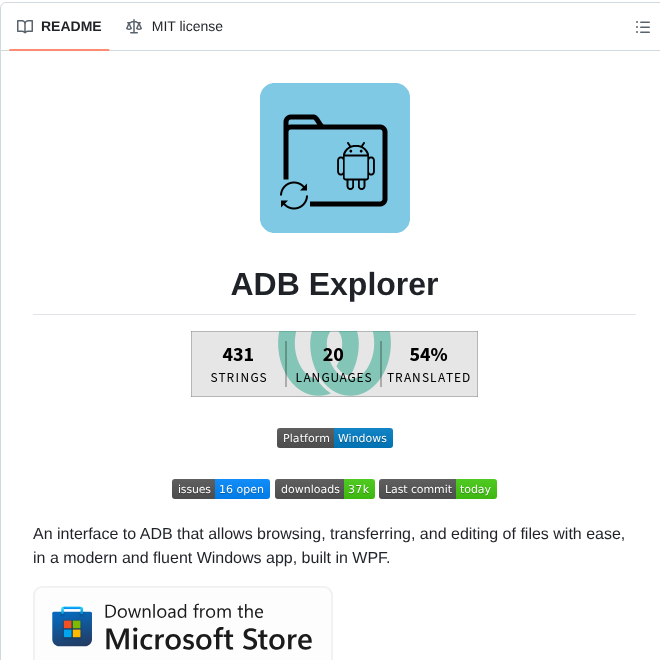Open the outline table of contents icon
Screen dimensions: 660x660
[642, 27]
